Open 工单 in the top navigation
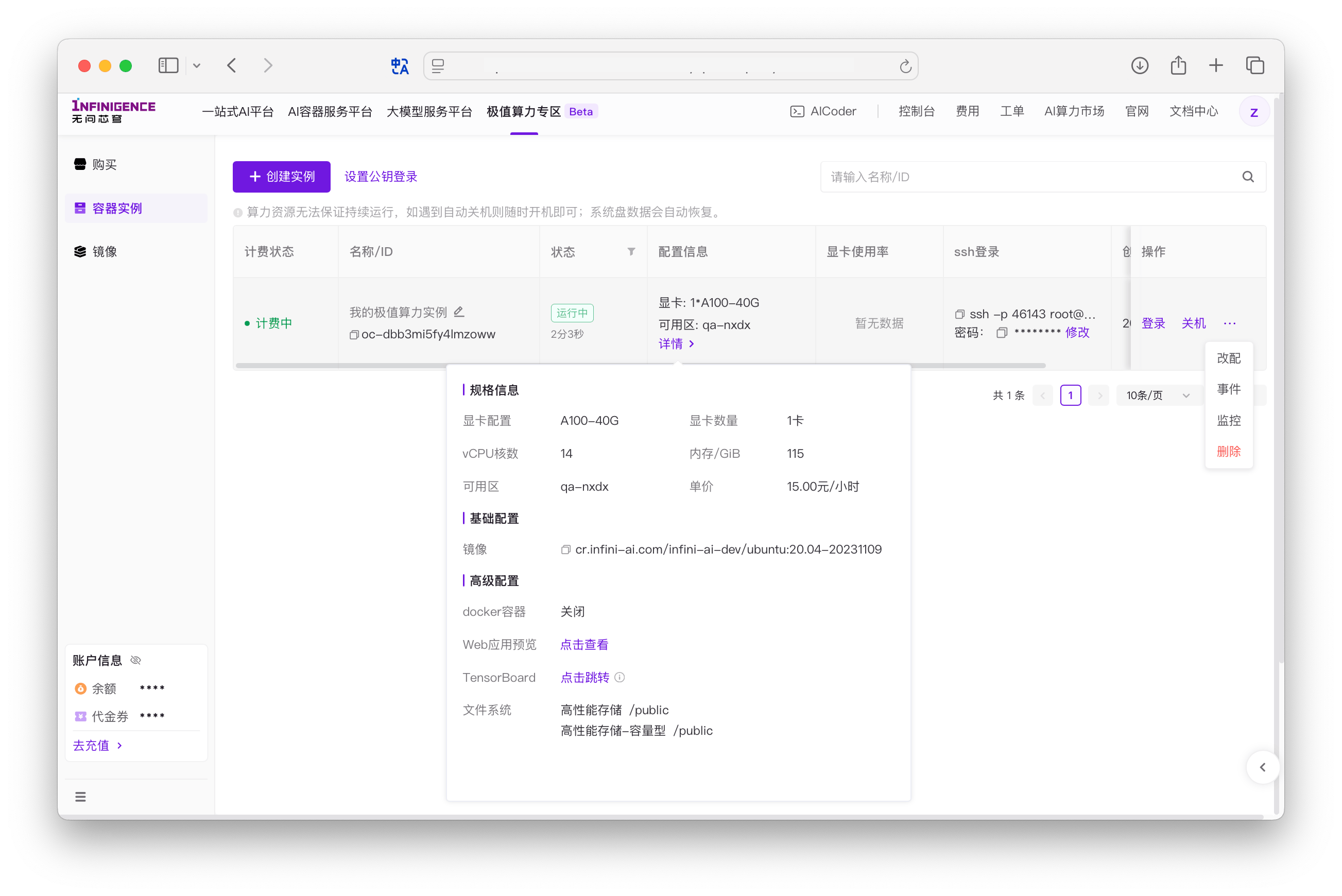The image size is (1342, 896). (x=1011, y=111)
